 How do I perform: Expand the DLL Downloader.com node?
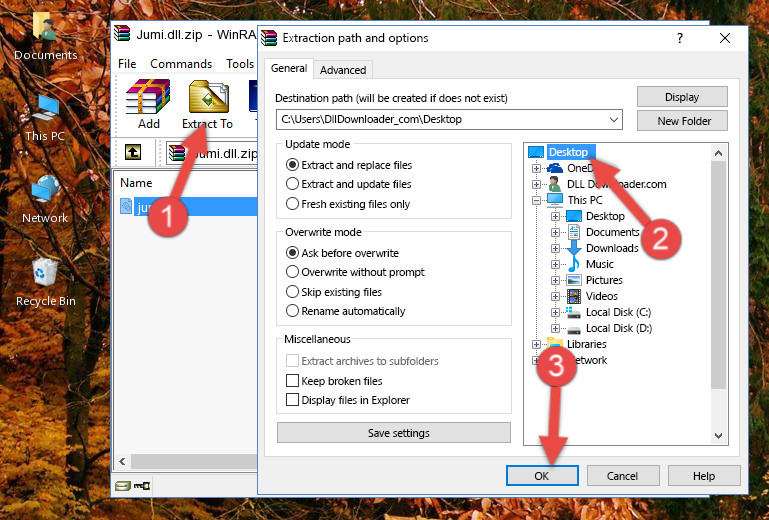coord(537,184)
